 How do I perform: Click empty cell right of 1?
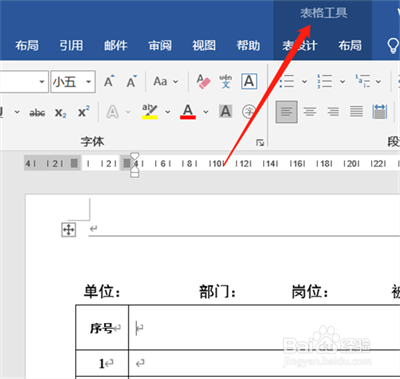tap(264, 363)
